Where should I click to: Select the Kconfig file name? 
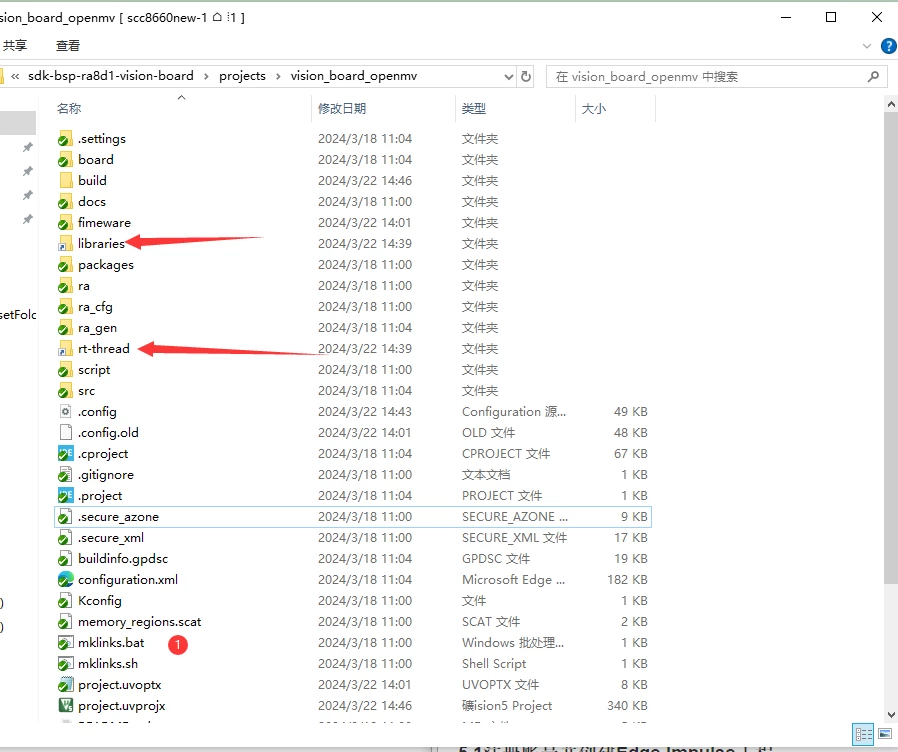pos(100,601)
